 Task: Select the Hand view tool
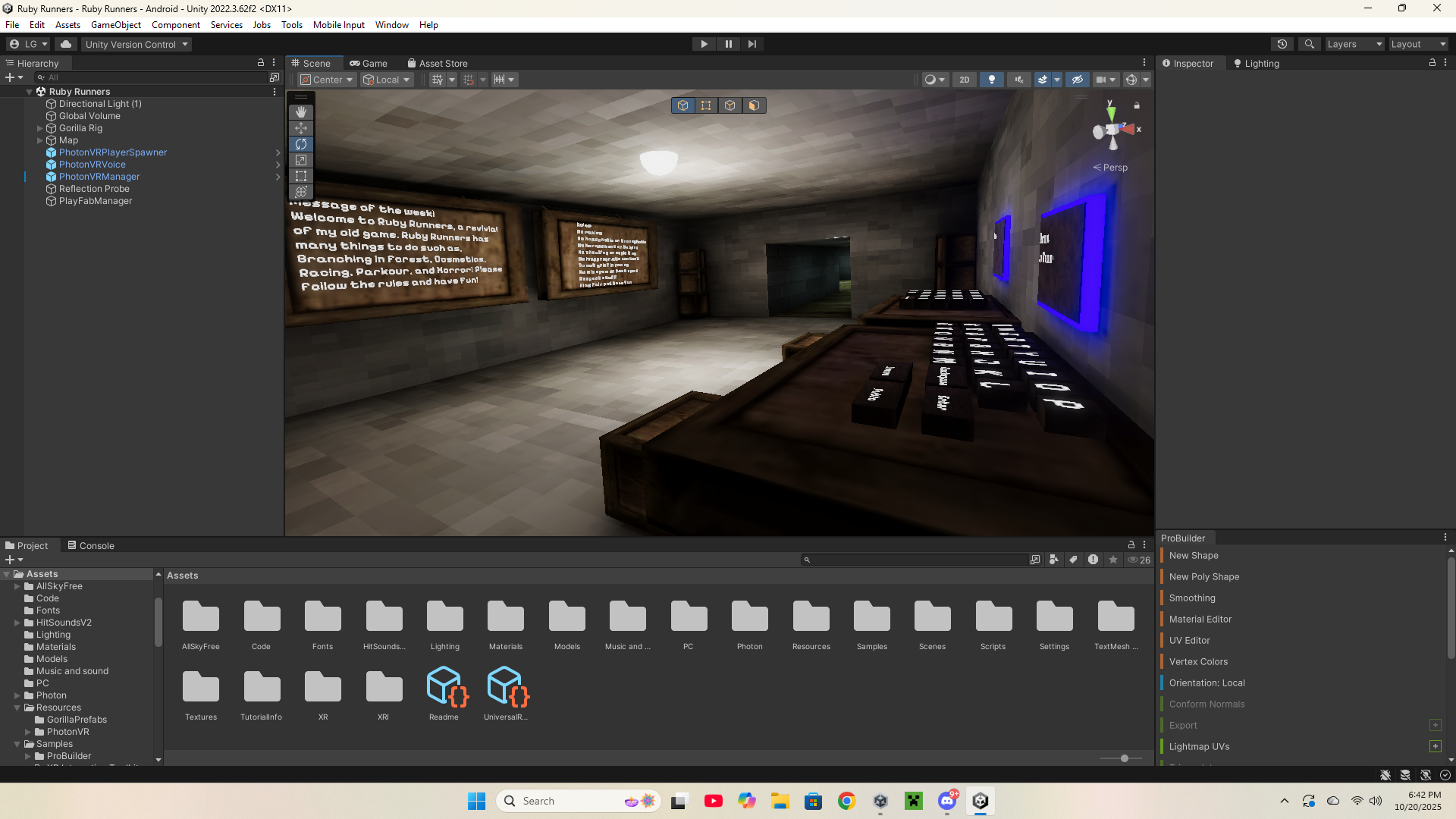coord(301,112)
